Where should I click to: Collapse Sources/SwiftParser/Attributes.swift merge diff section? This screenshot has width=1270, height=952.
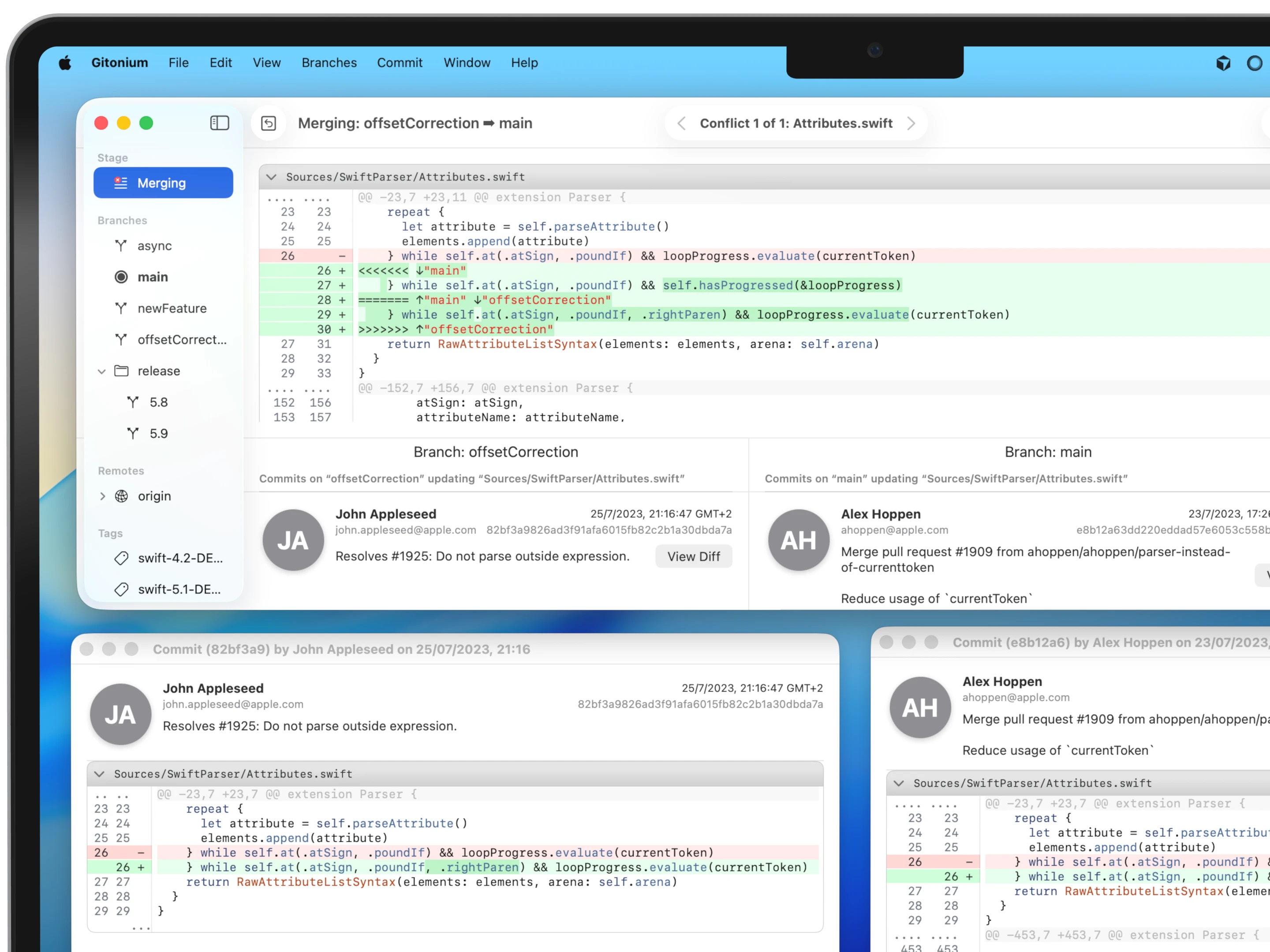pyautogui.click(x=272, y=177)
